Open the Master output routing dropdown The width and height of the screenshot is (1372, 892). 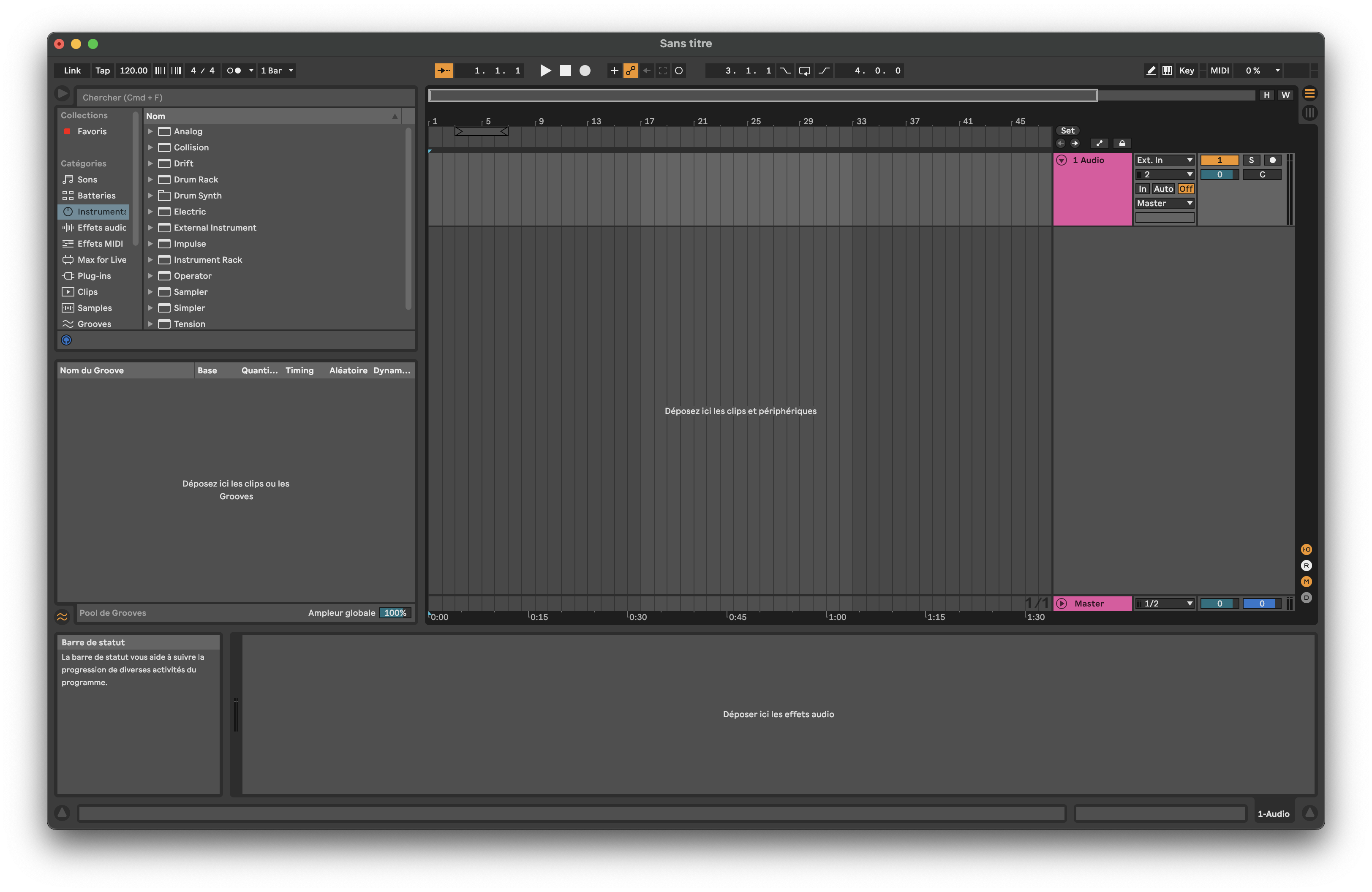pyautogui.click(x=1165, y=204)
